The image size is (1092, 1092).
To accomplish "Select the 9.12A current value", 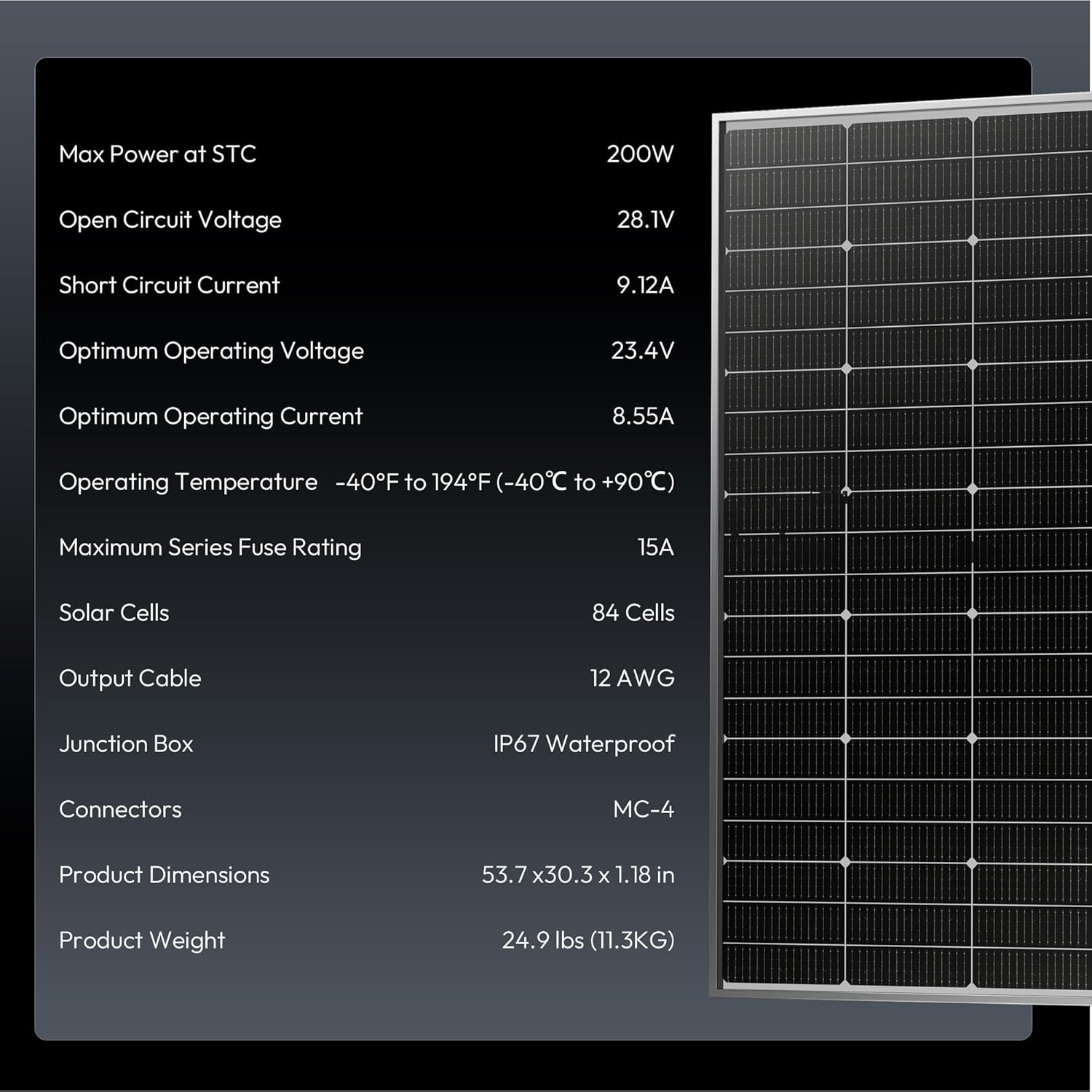I will [x=645, y=285].
